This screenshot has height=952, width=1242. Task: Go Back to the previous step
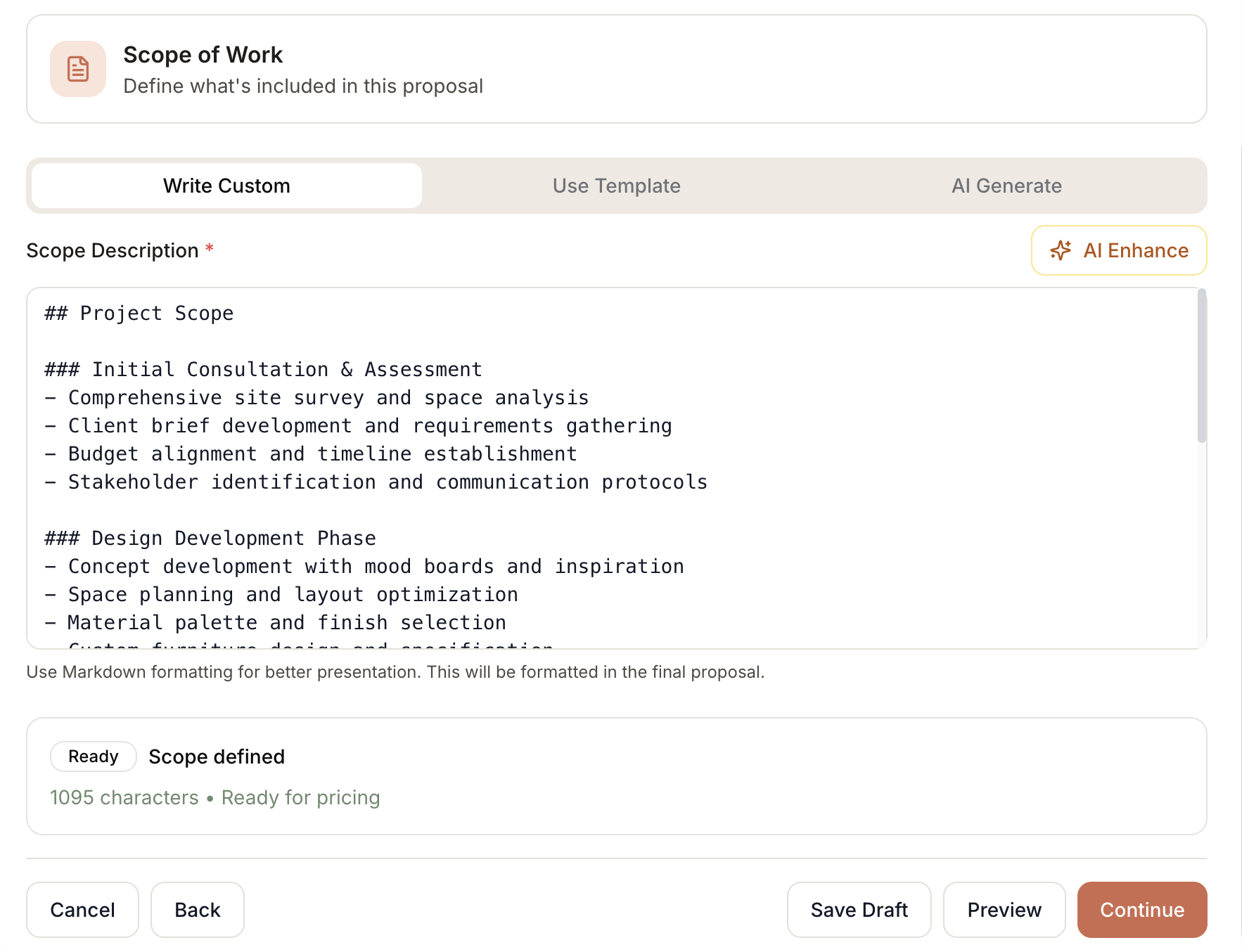(197, 909)
